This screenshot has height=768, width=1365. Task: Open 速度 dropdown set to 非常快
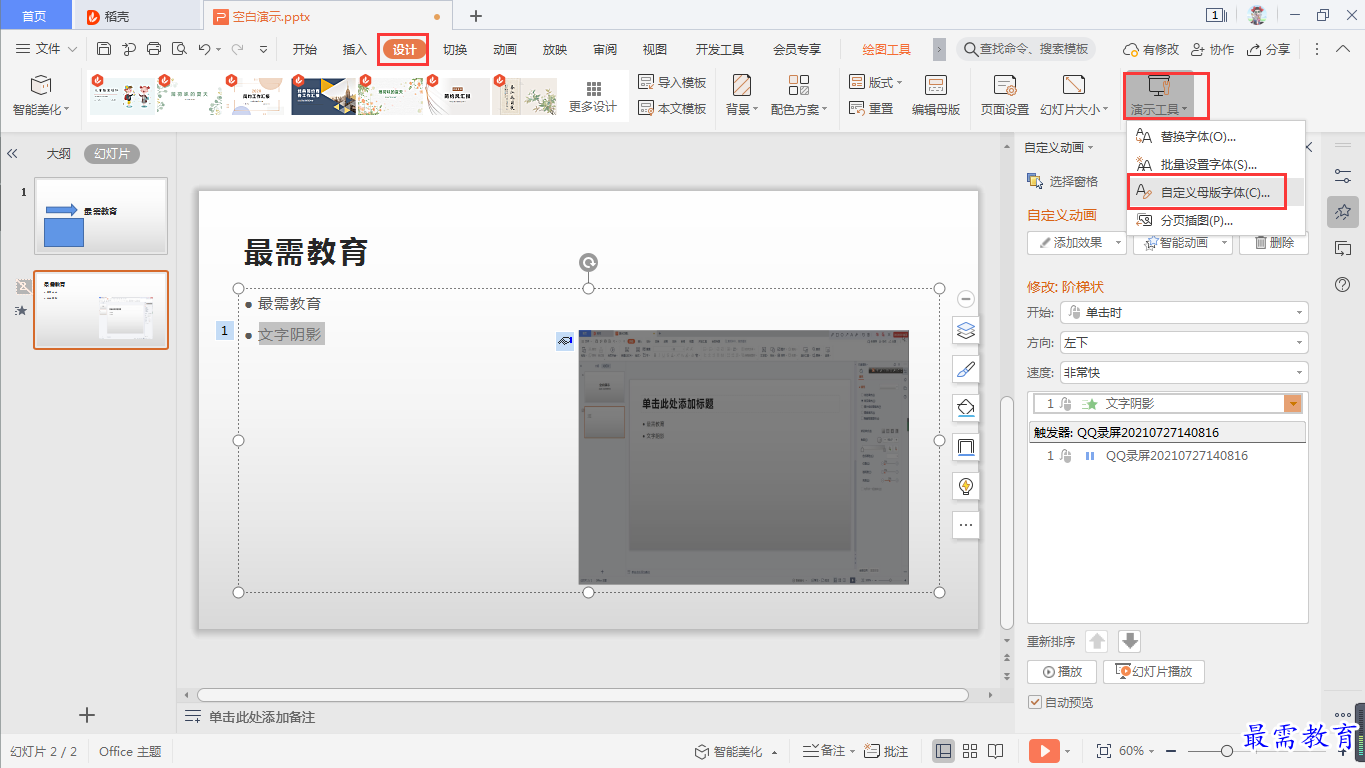coord(1183,373)
